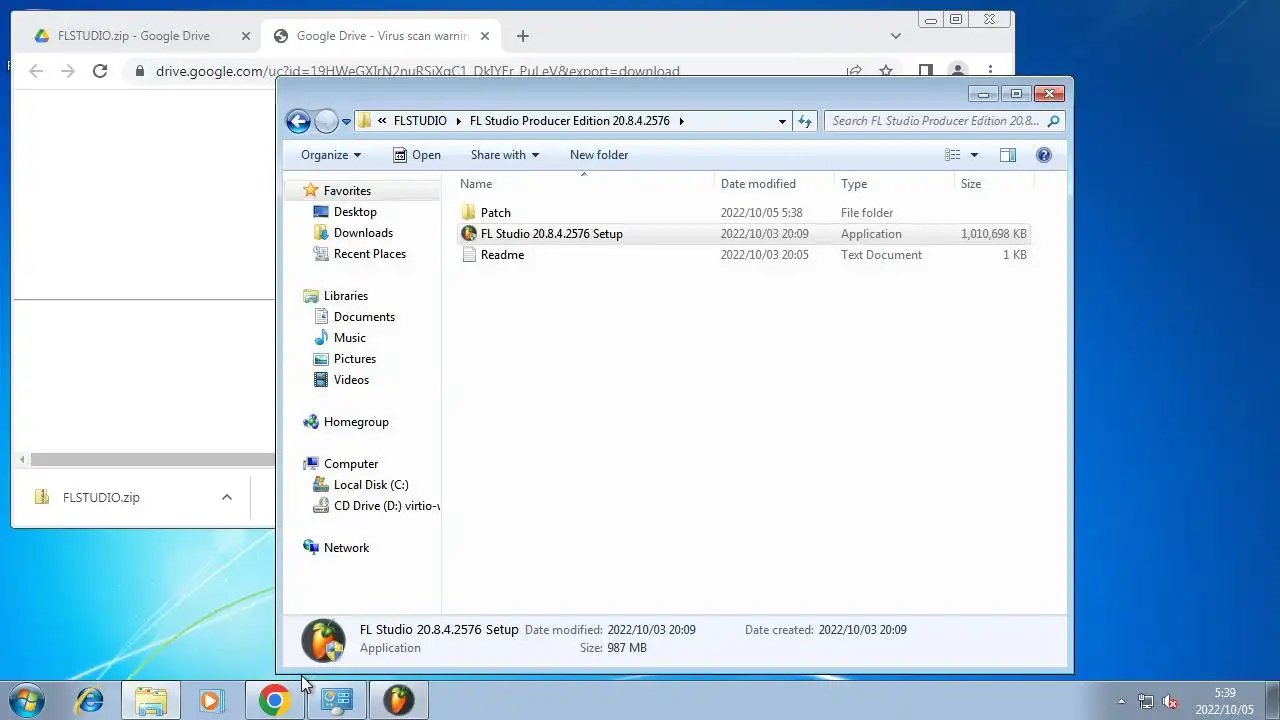Toggle the preview pane
The width and height of the screenshot is (1280, 720).
point(1008,155)
